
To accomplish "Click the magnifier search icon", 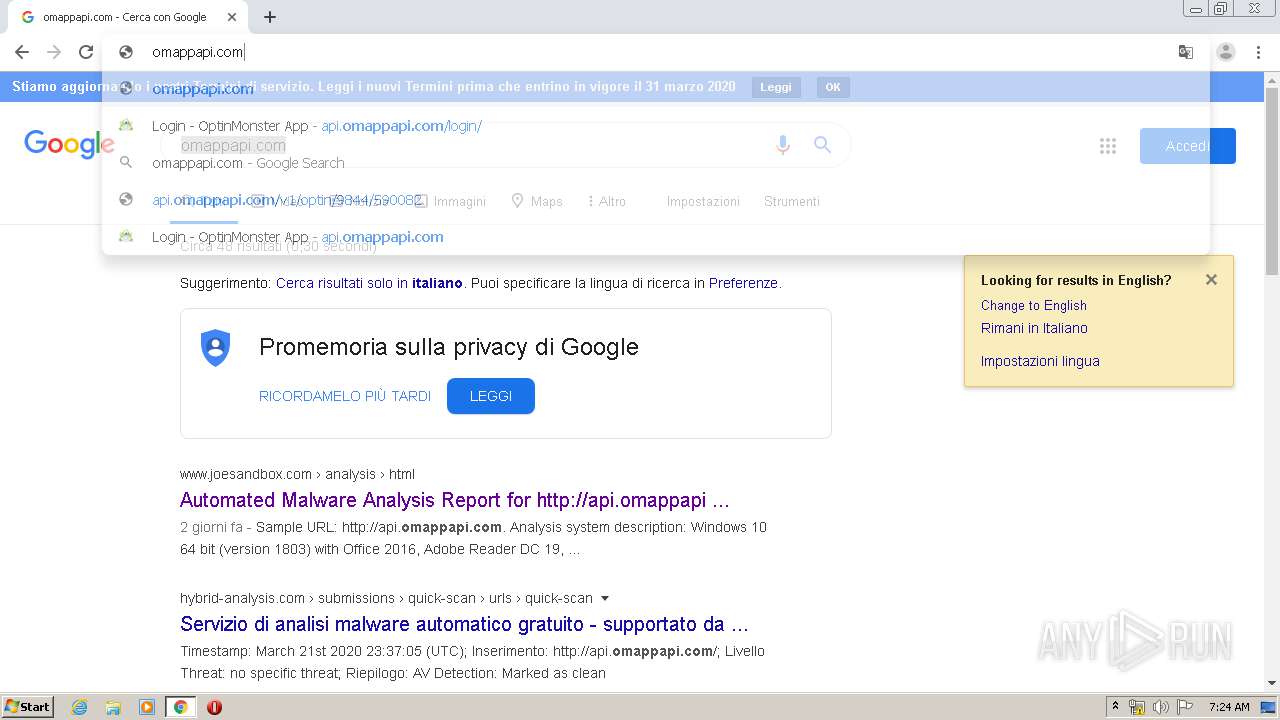I will (x=822, y=145).
